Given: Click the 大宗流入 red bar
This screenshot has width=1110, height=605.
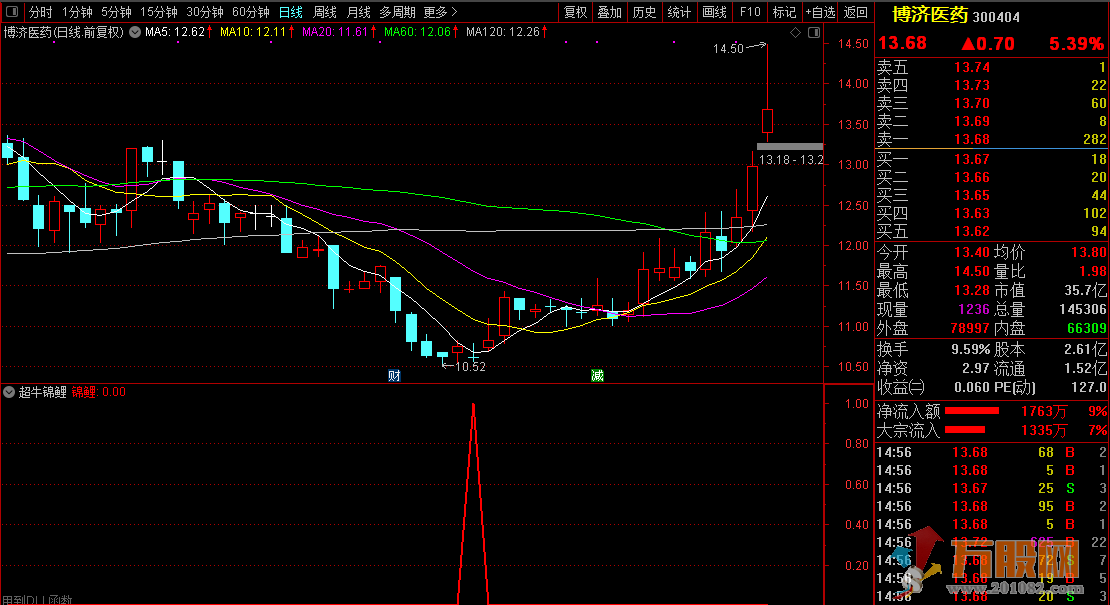Looking at the screenshot, I should (x=965, y=430).
